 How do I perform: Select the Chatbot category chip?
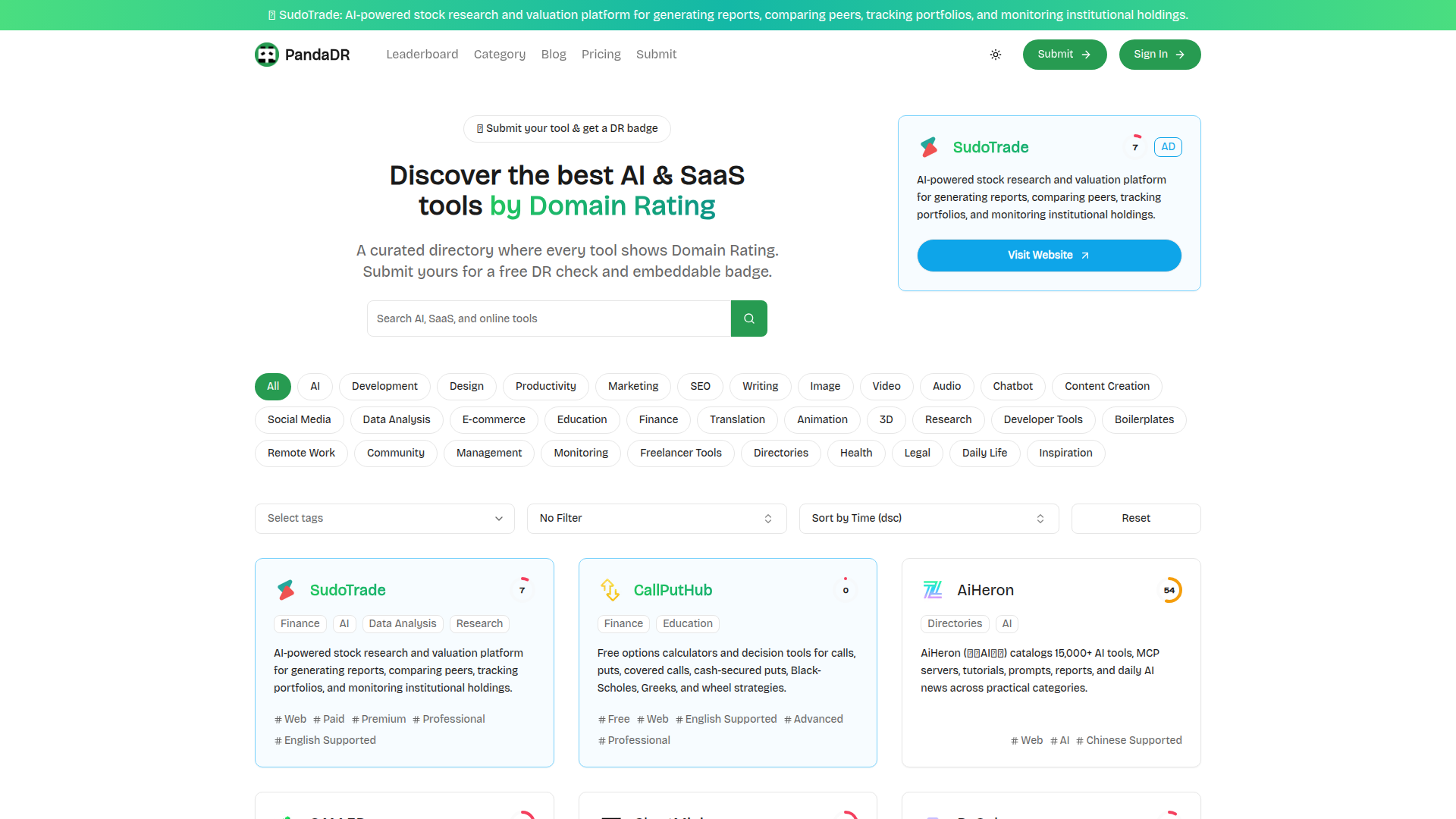click(1013, 387)
